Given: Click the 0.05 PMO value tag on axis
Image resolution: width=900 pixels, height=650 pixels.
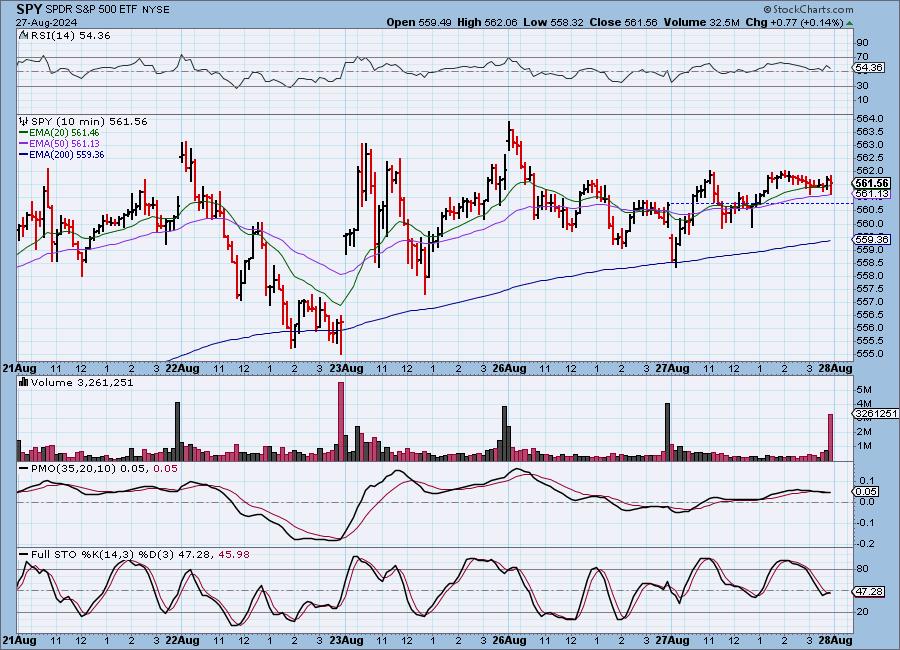Looking at the screenshot, I should point(866,492).
